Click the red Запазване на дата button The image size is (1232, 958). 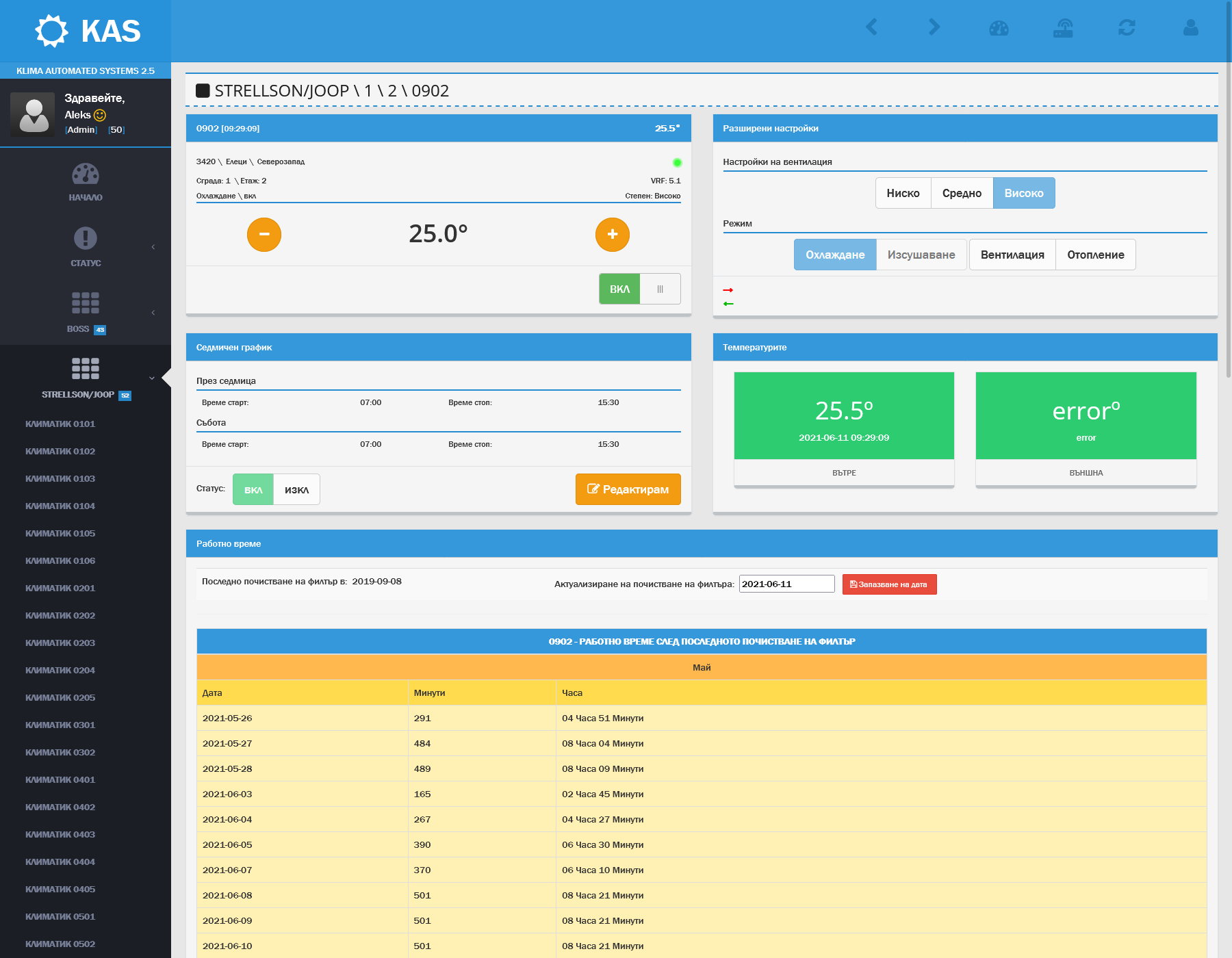pyautogui.click(x=889, y=584)
